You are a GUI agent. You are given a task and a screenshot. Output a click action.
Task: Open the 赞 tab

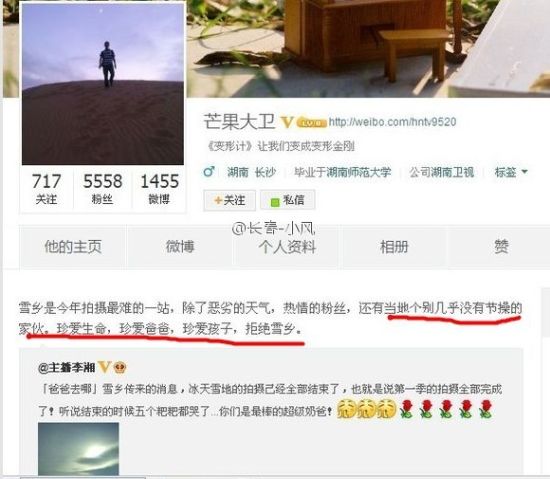tap(501, 247)
